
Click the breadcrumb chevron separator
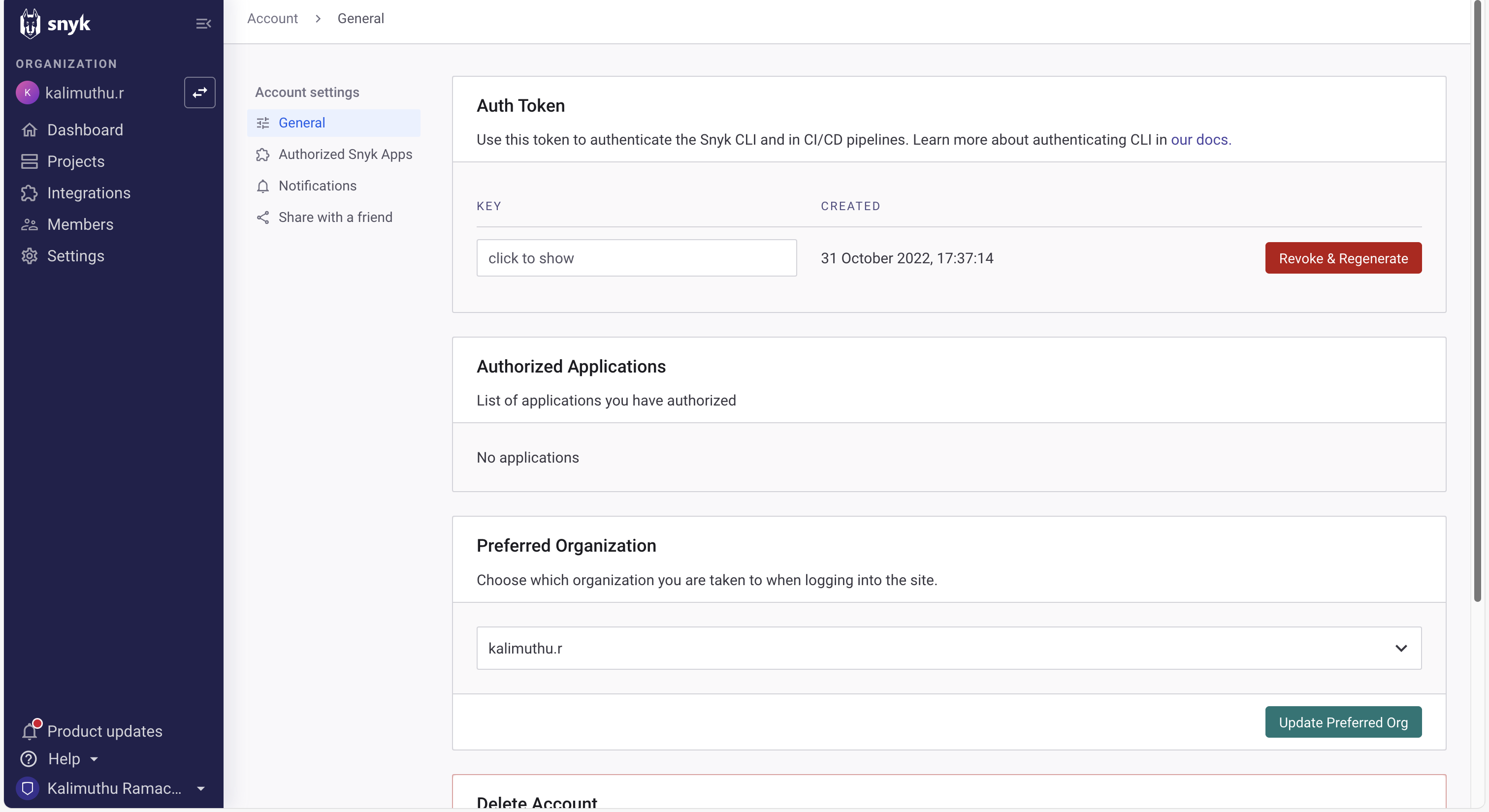(x=318, y=19)
